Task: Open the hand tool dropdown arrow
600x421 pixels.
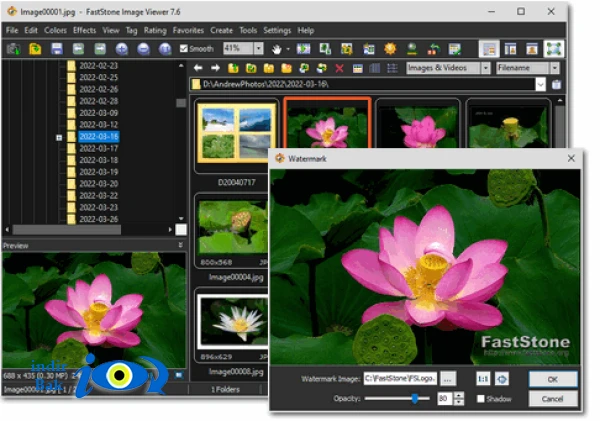Action: click(288, 49)
